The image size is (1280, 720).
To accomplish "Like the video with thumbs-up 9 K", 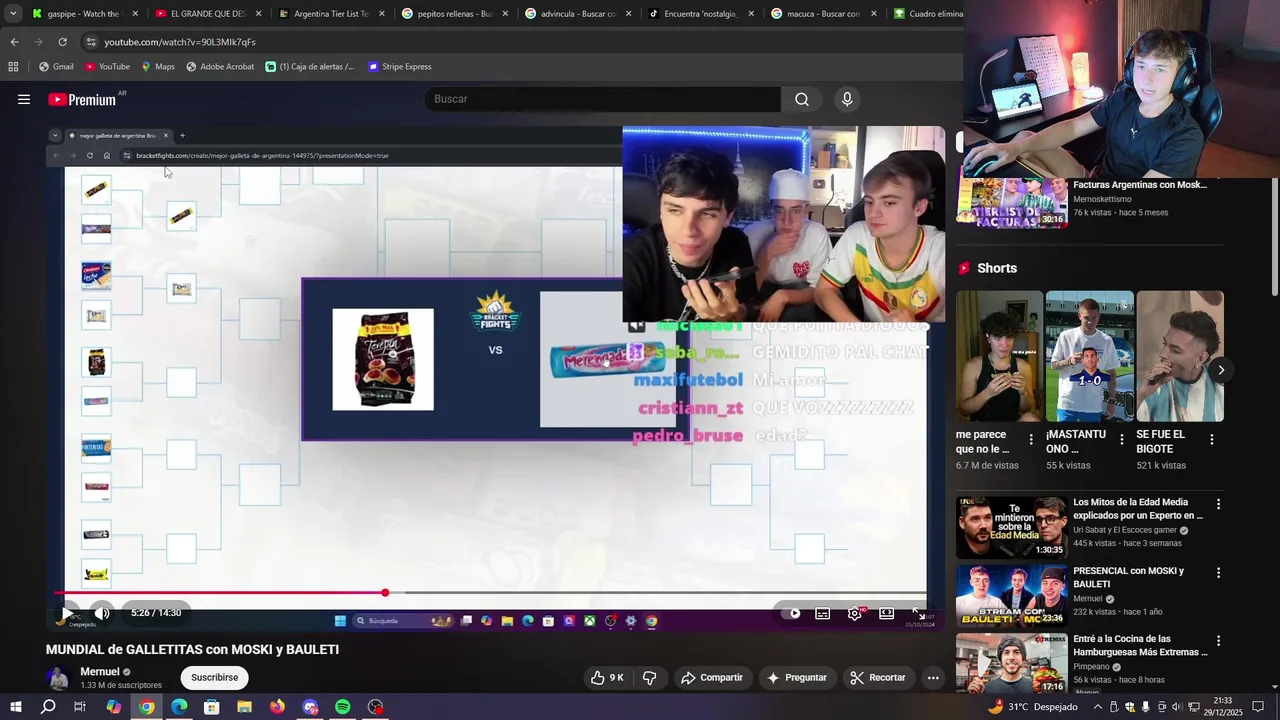I will (607, 677).
